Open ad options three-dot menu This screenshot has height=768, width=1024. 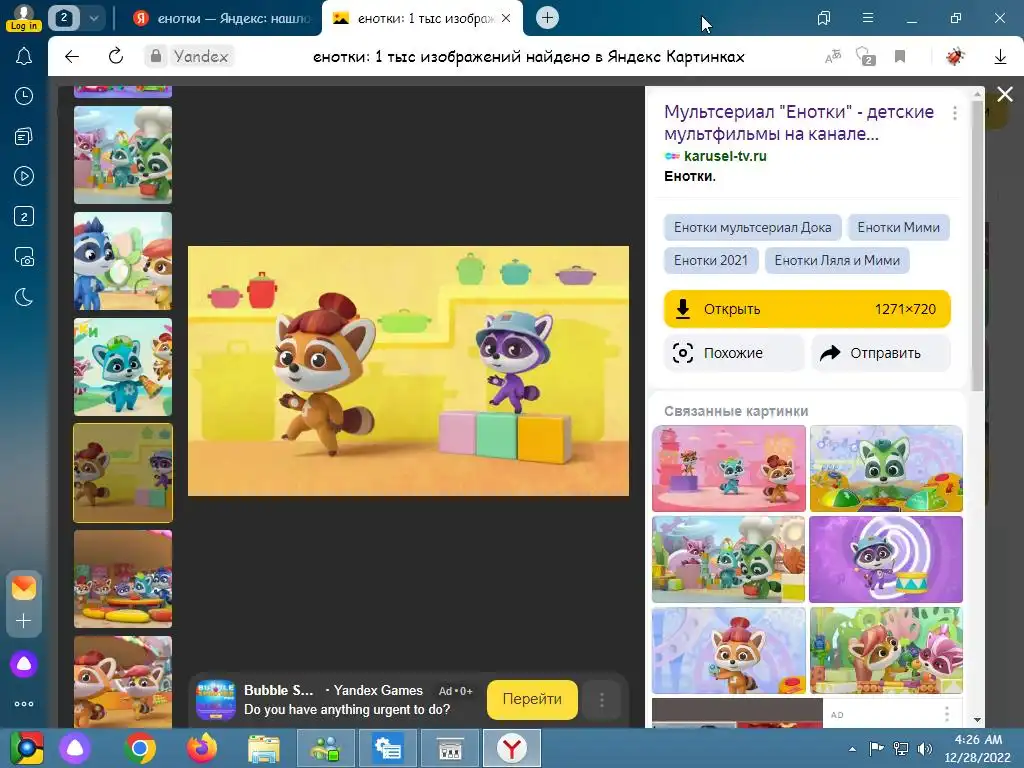[601, 700]
